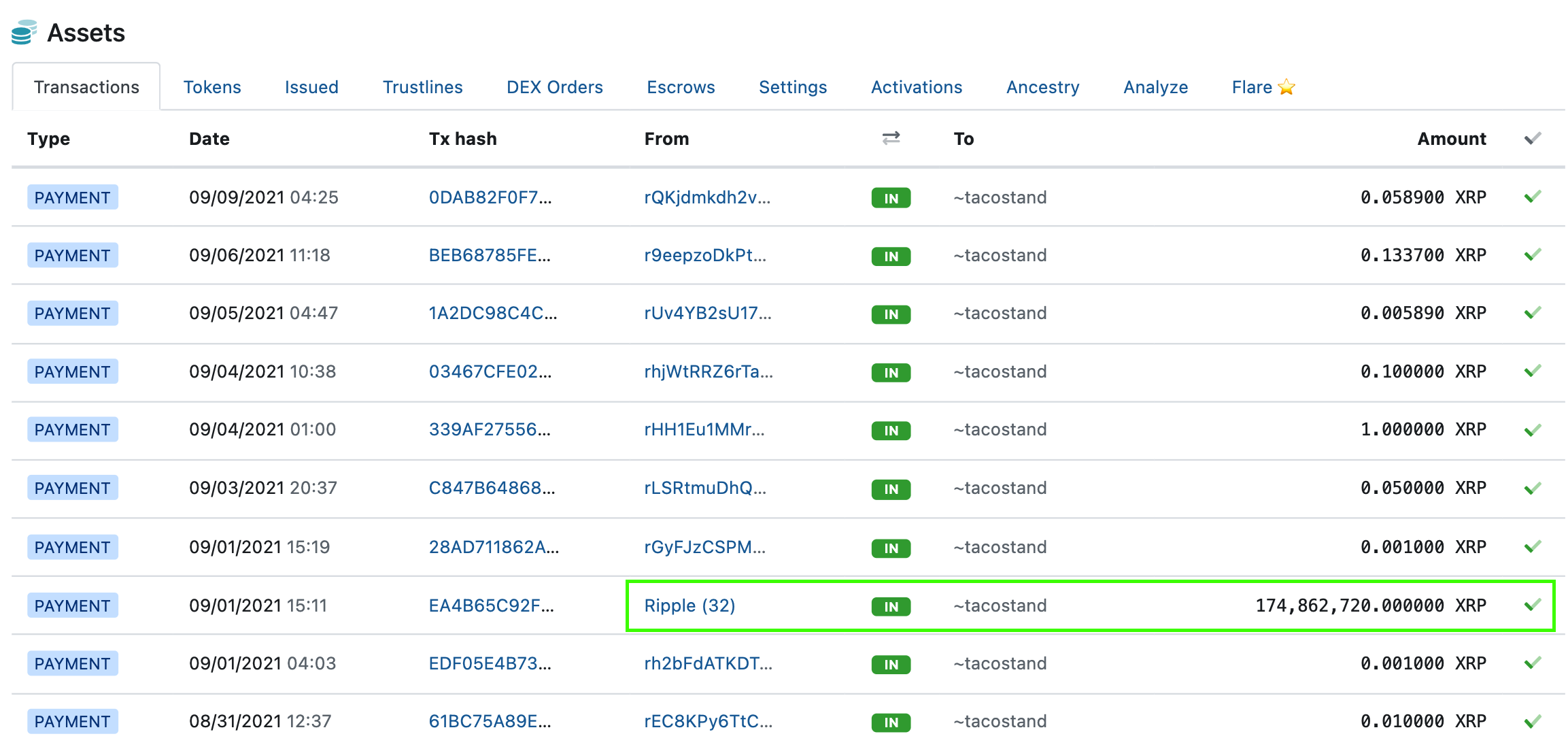This screenshot has width=1568, height=747.
Task: Open sender account rQKjdmkdh2v...
Action: click(x=707, y=197)
